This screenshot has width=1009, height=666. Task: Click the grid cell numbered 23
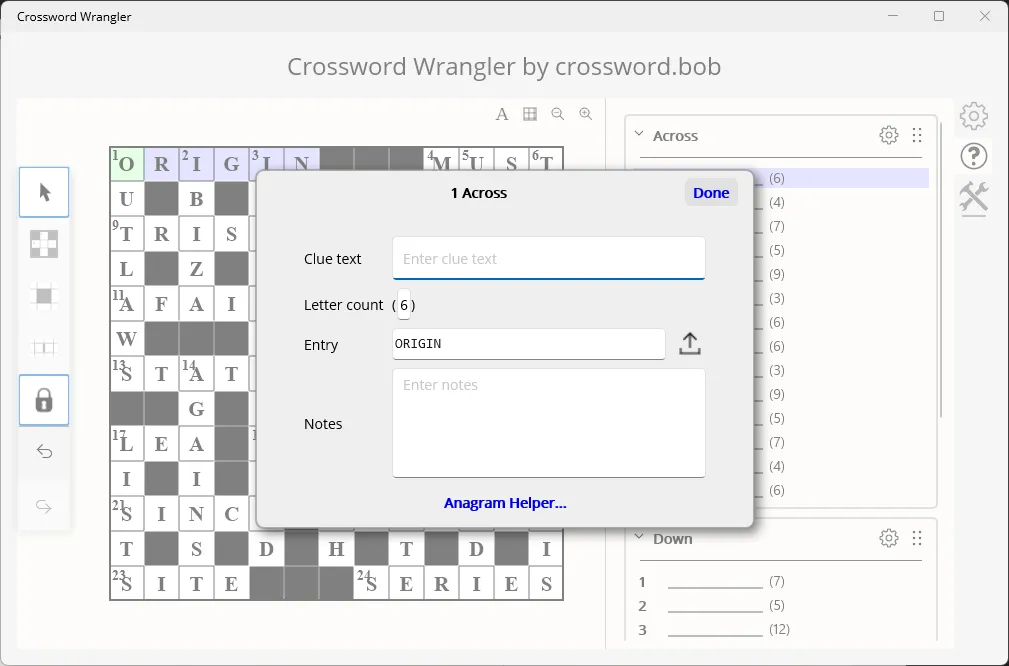coord(127,583)
